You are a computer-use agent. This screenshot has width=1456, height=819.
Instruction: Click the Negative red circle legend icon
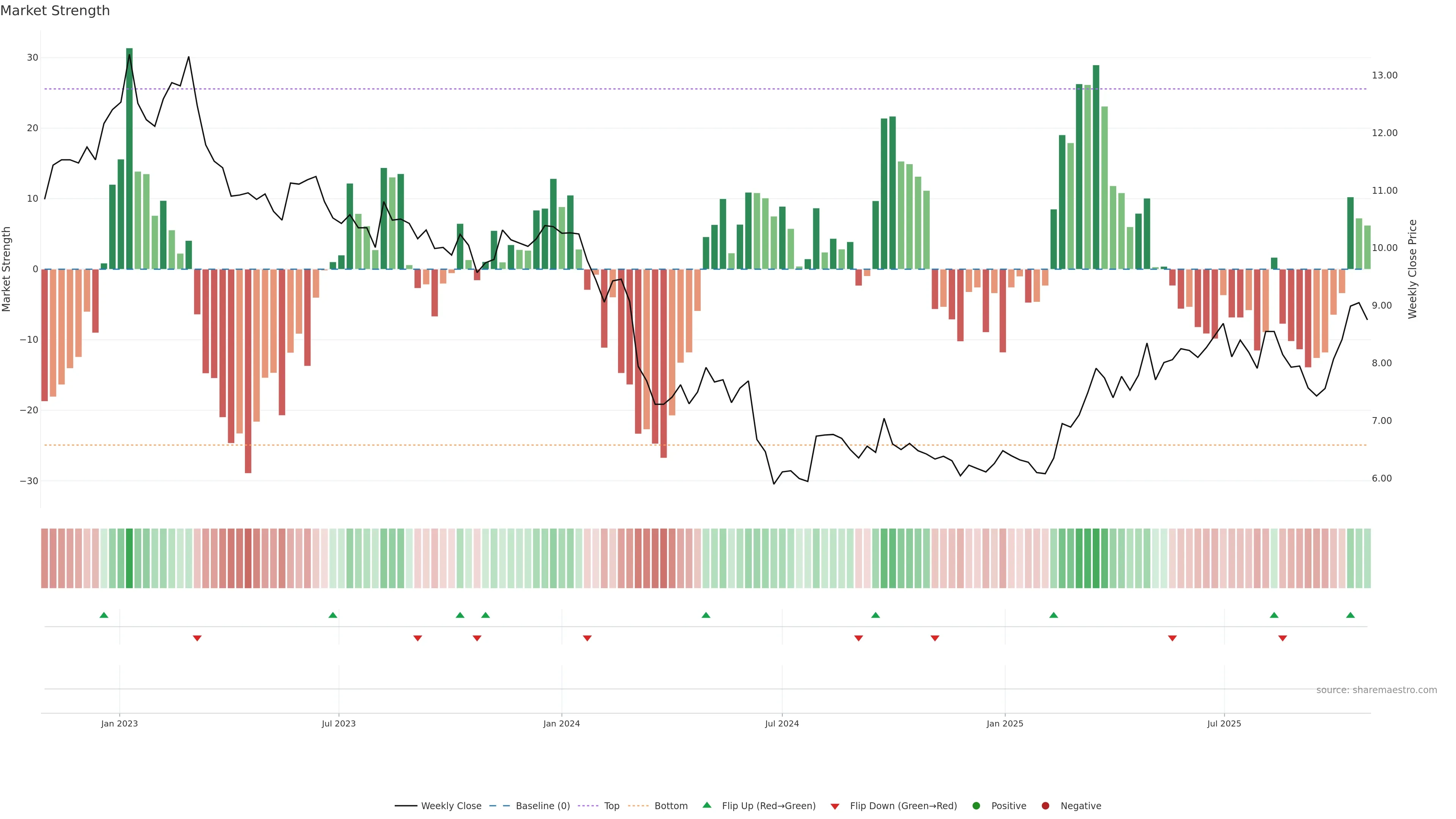(1045, 806)
